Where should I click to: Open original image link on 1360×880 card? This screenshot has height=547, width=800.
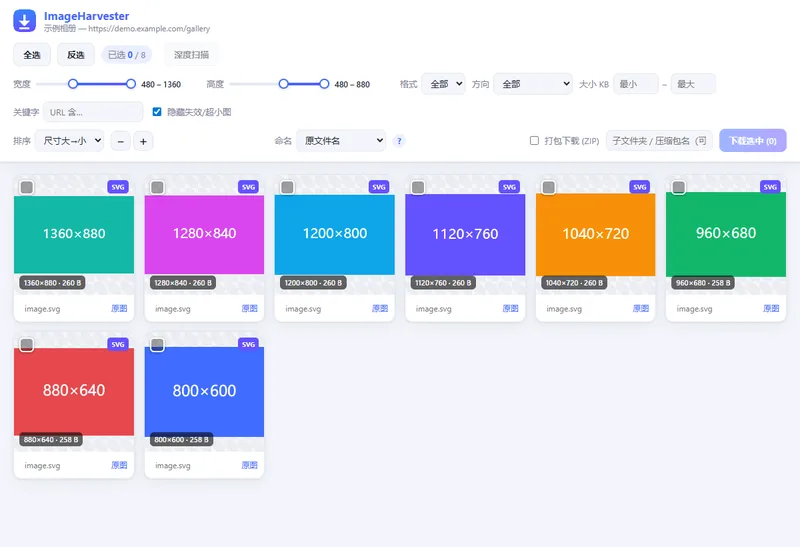tap(119, 308)
